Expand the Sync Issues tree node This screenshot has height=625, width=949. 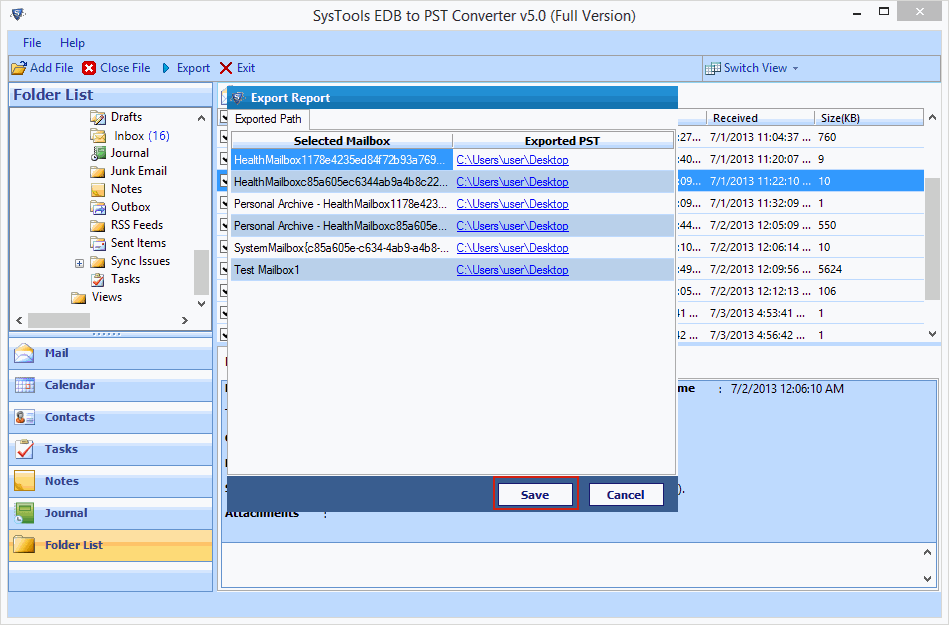tap(79, 263)
